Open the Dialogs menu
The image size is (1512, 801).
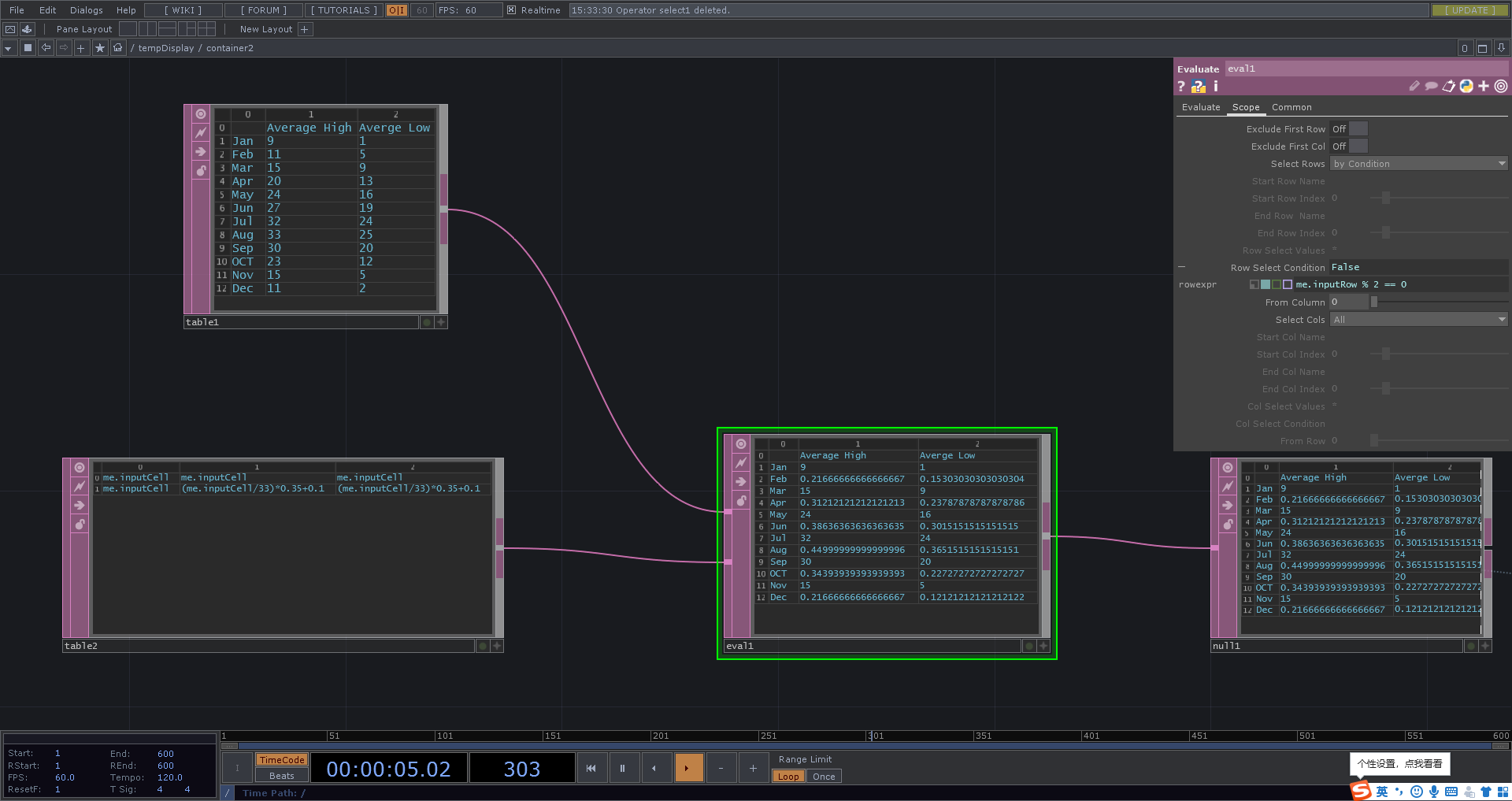pos(85,10)
